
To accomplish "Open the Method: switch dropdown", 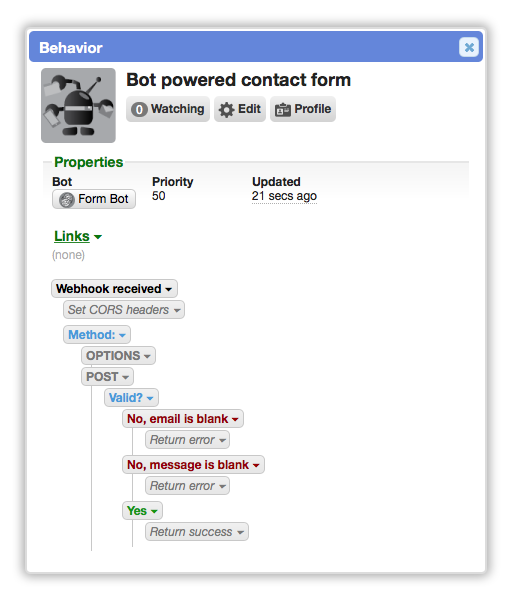I will coord(97,335).
